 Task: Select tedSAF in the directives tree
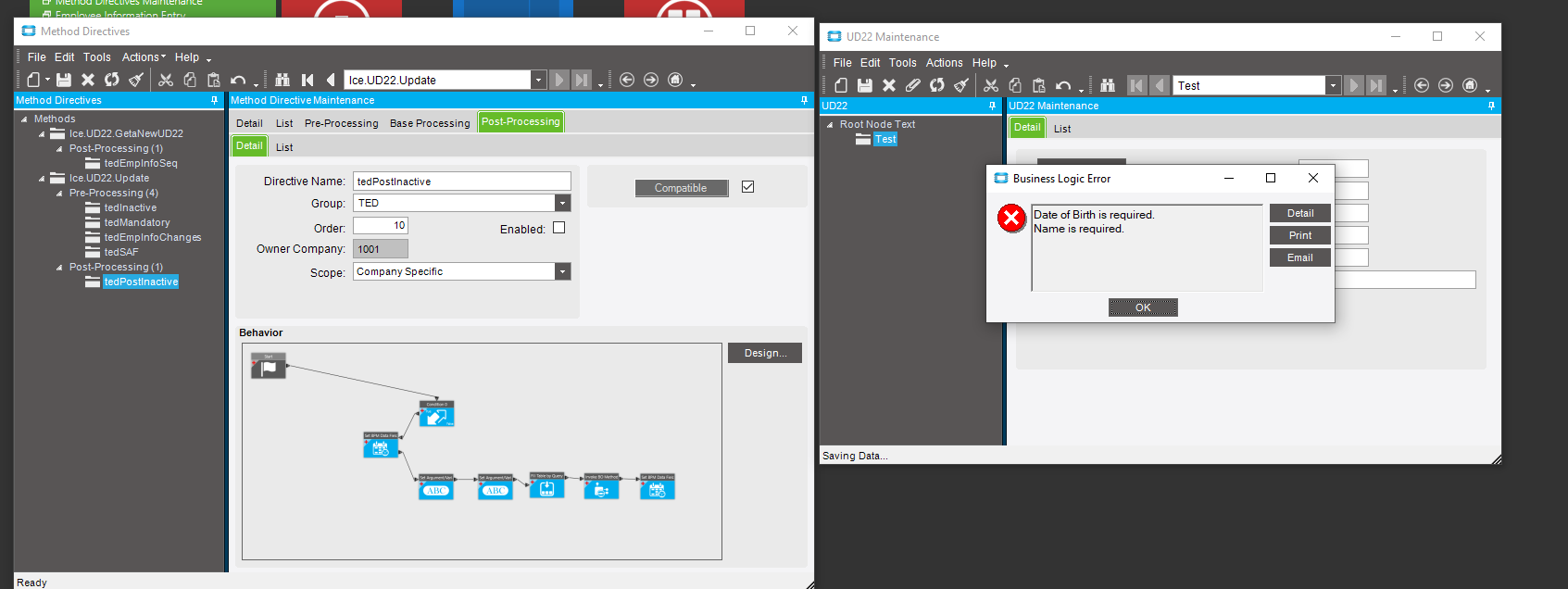121,252
